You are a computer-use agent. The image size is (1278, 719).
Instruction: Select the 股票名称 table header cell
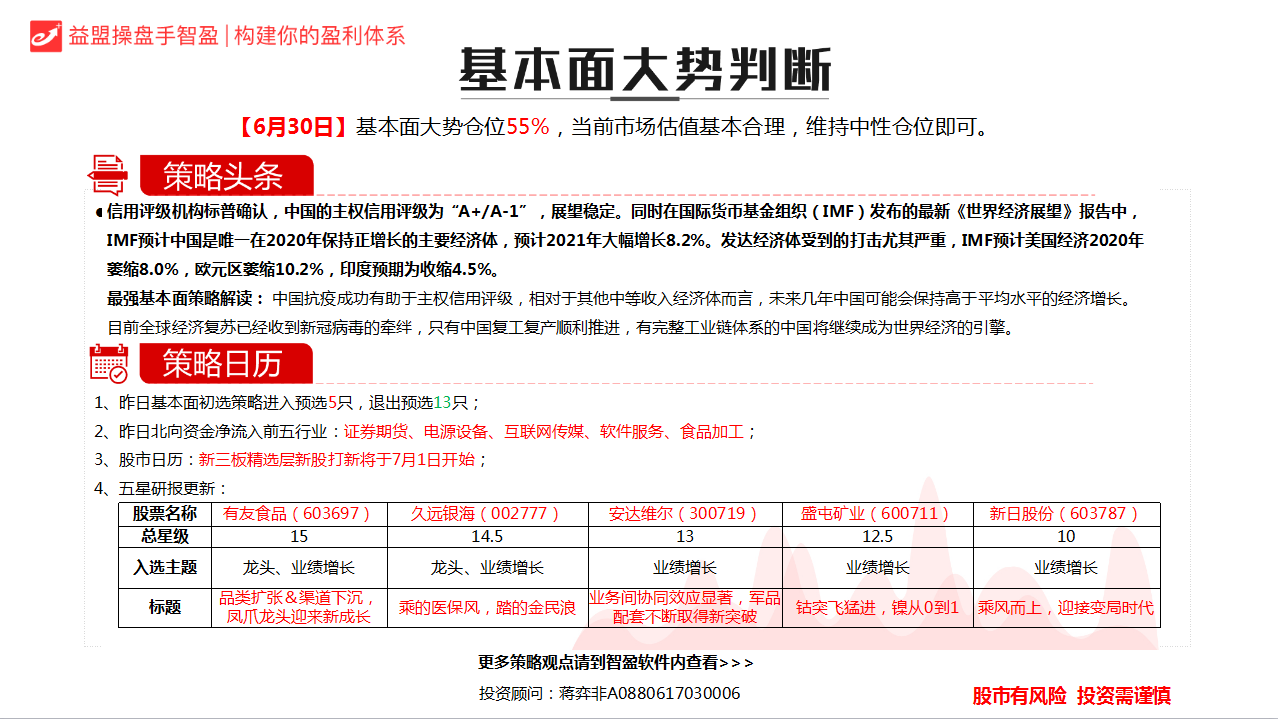point(165,512)
